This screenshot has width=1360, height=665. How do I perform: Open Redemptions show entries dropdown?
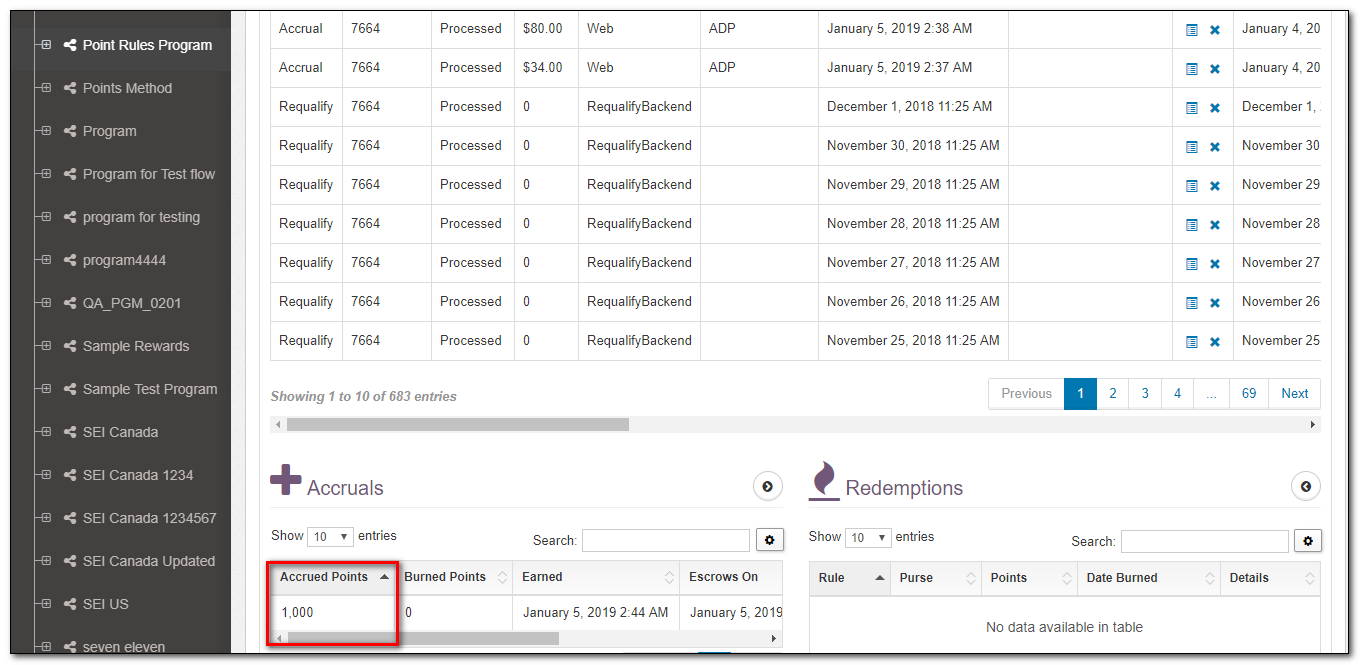(x=868, y=538)
